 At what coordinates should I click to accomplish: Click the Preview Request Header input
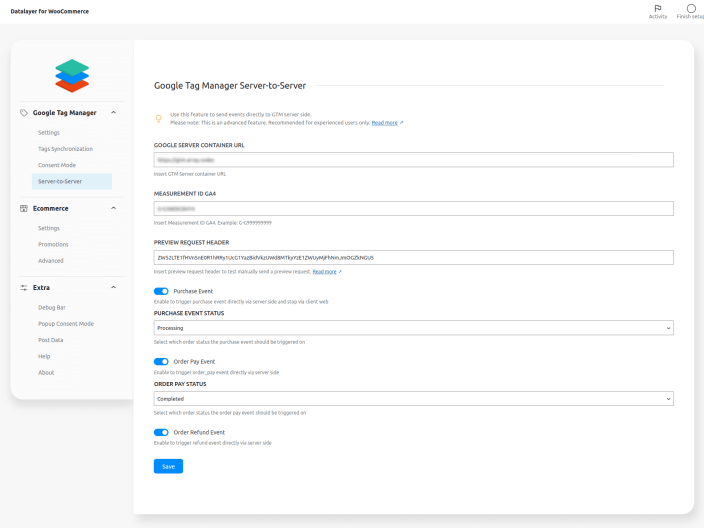[x=413, y=257]
